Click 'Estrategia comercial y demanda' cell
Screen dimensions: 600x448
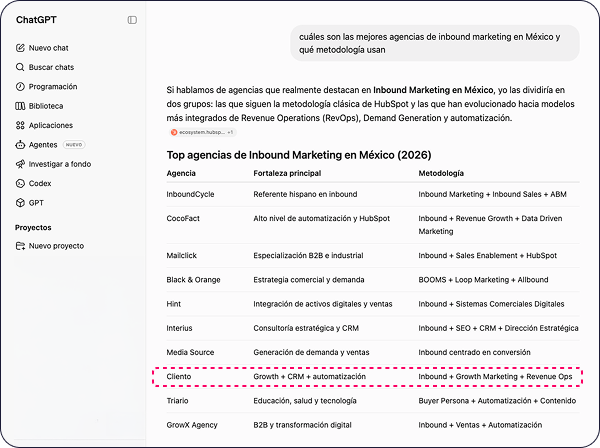[308, 280]
